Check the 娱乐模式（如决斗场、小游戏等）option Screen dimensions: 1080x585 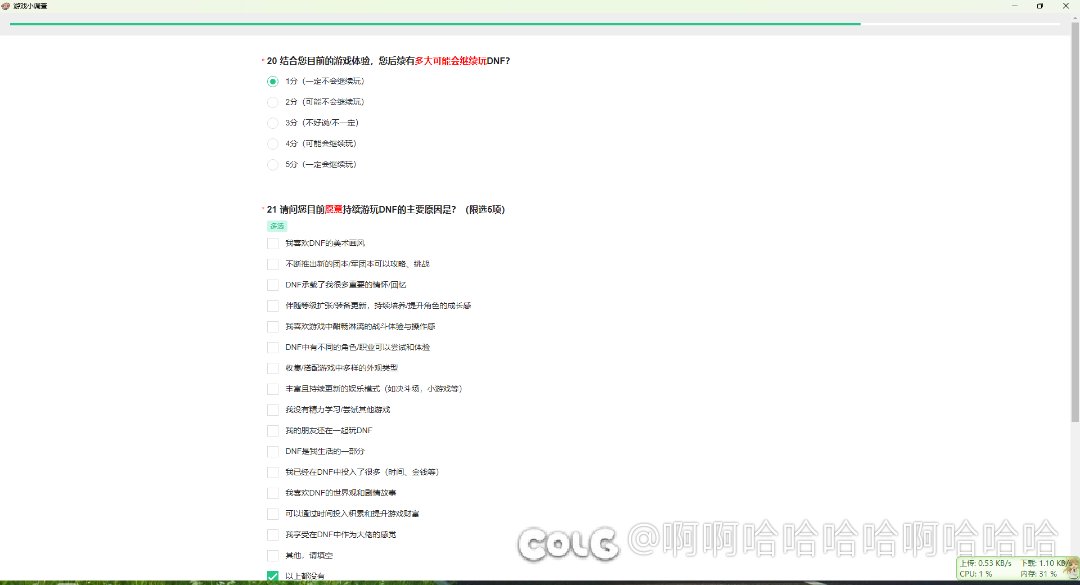point(273,389)
